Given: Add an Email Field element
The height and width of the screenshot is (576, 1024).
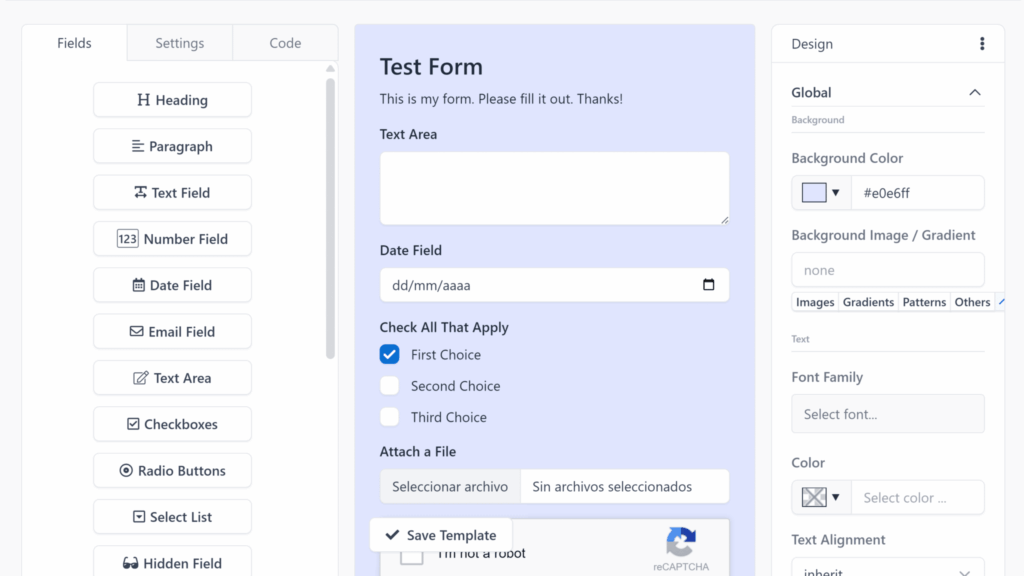Looking at the screenshot, I should tap(172, 332).
